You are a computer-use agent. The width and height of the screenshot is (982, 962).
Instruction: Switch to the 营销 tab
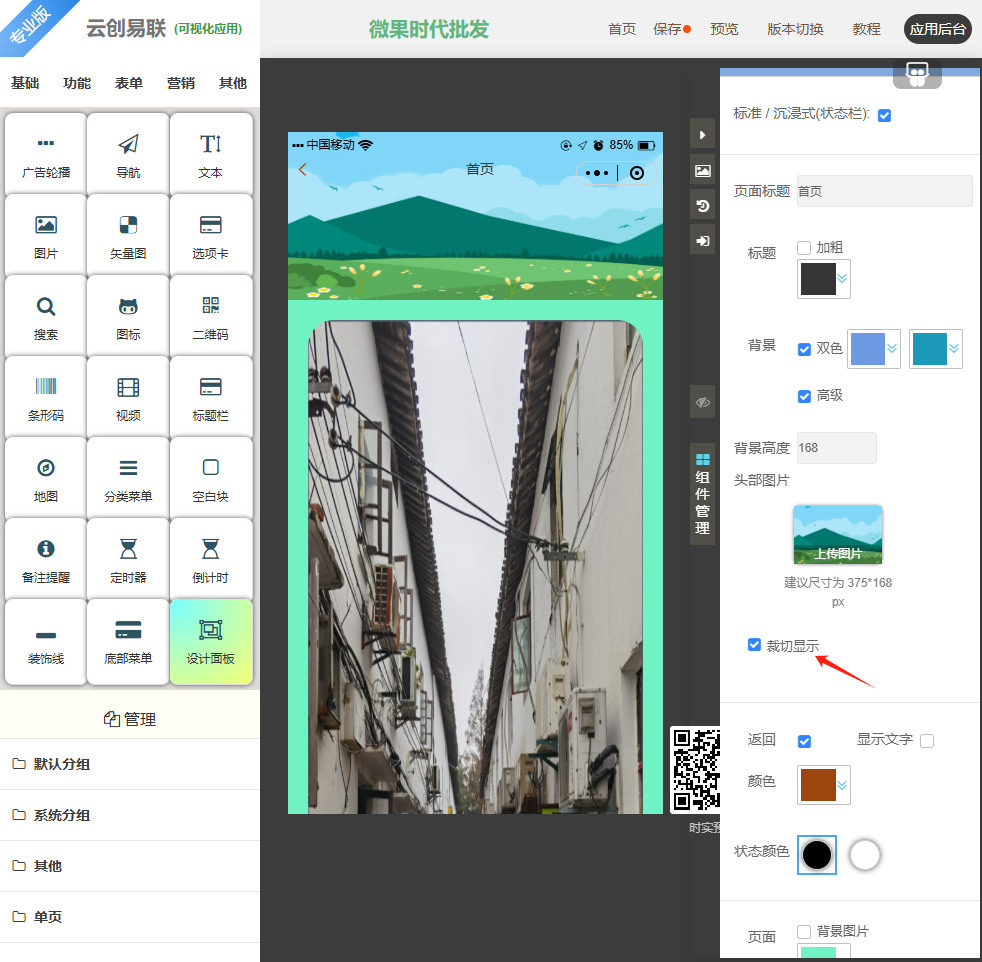click(181, 83)
